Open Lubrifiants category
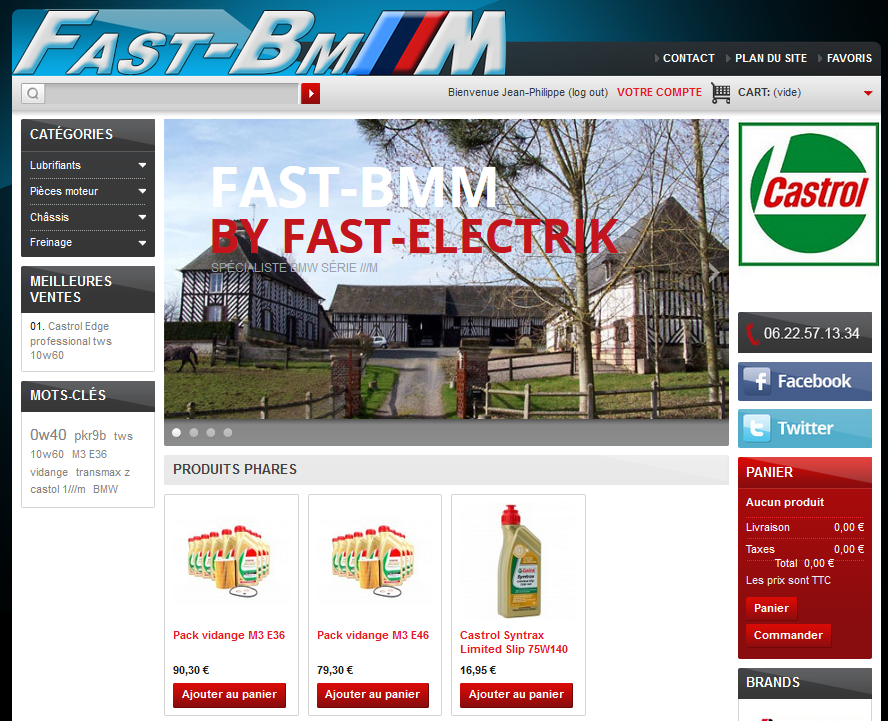The image size is (888, 721). coord(56,165)
